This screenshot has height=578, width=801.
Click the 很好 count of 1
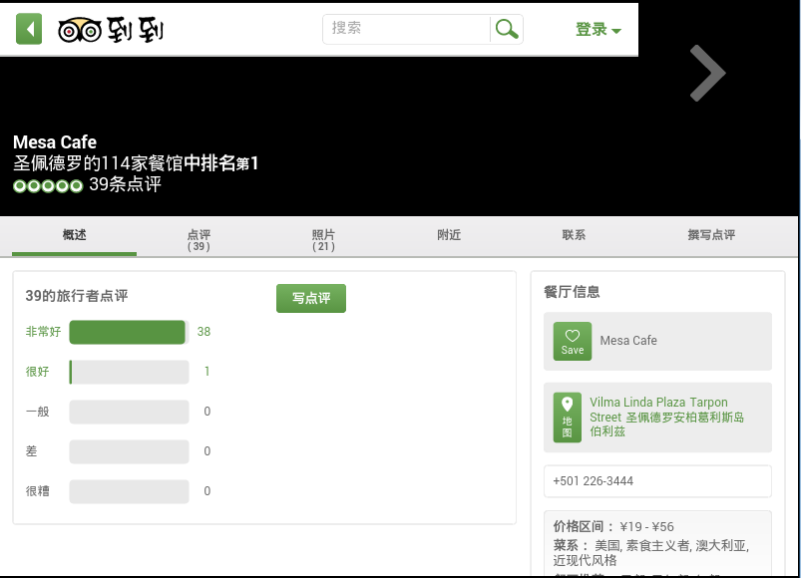(x=207, y=372)
